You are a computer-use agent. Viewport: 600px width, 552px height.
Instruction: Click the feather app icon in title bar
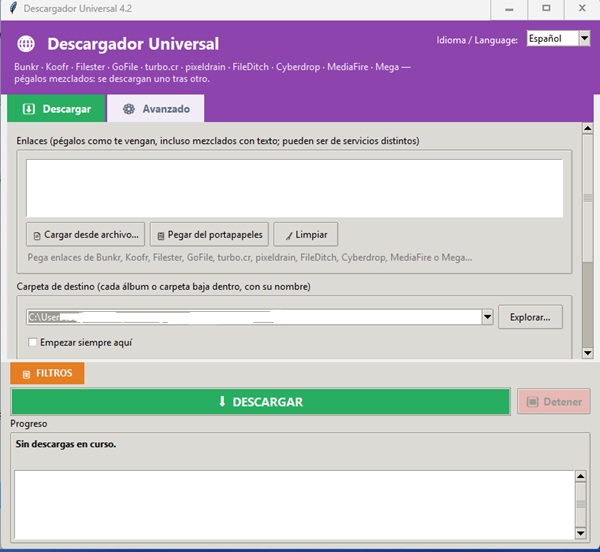coord(13,8)
